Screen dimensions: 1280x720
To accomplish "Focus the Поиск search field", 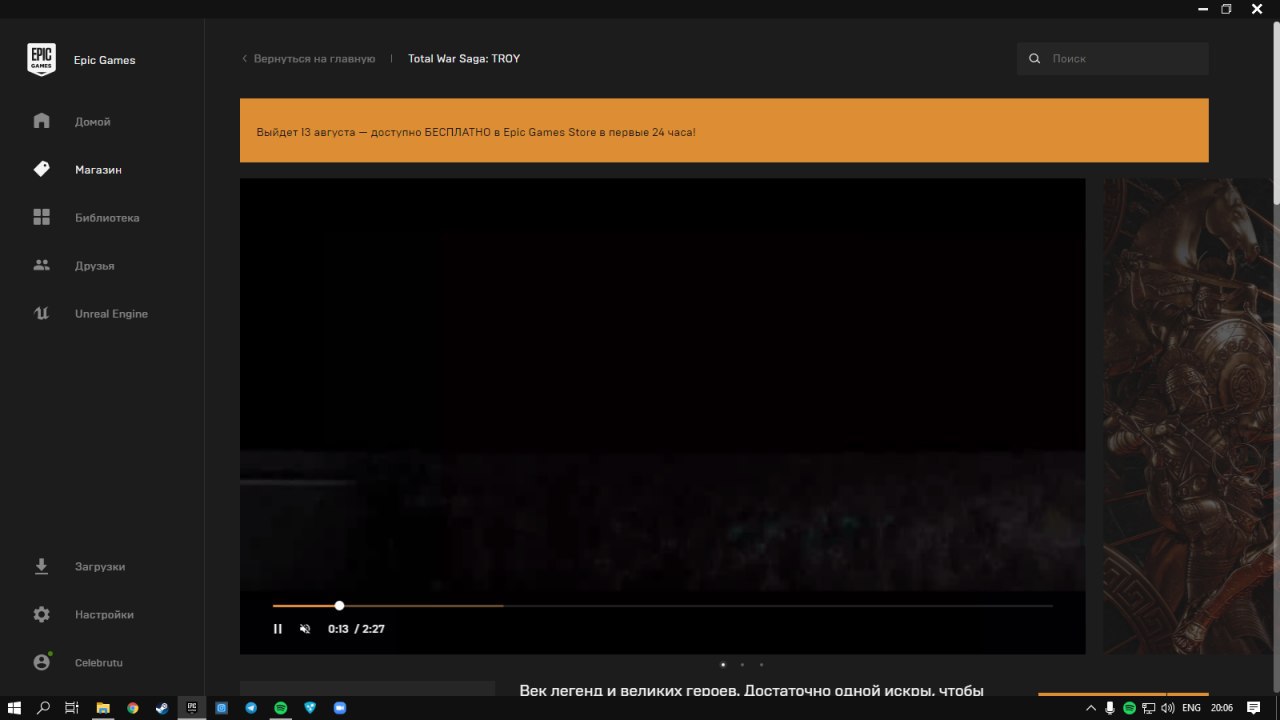I will 1113,59.
